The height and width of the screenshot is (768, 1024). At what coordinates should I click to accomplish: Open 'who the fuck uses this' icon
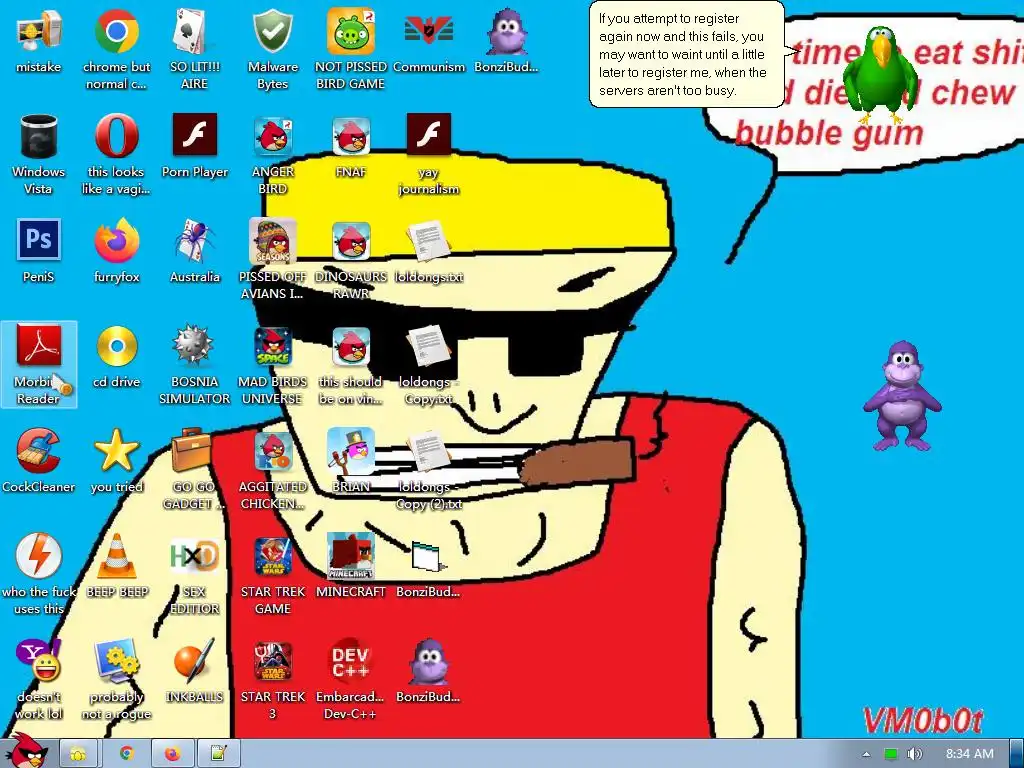pos(39,575)
